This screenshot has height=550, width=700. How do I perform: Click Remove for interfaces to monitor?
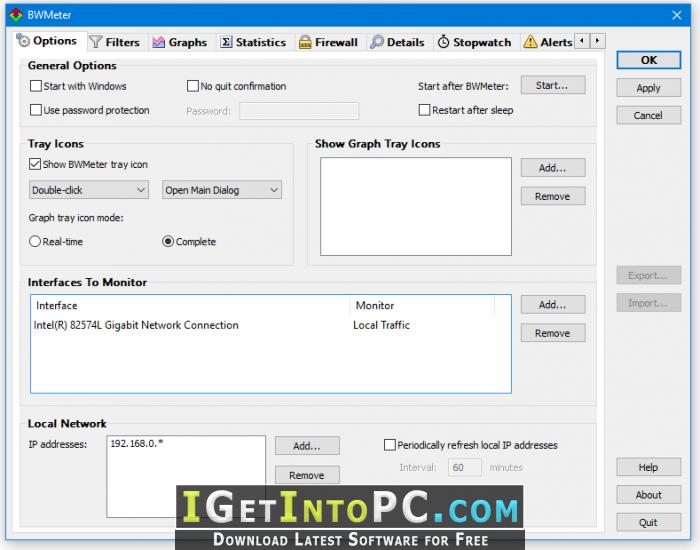[x=553, y=333]
